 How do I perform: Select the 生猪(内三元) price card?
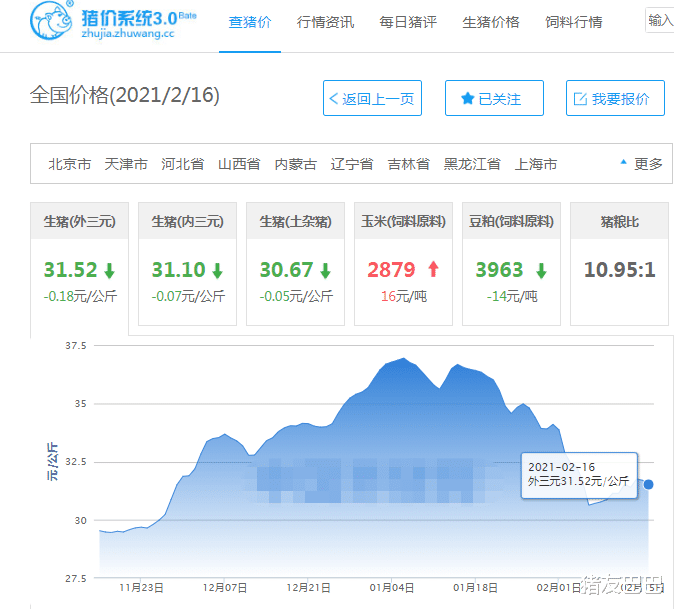tap(187, 264)
